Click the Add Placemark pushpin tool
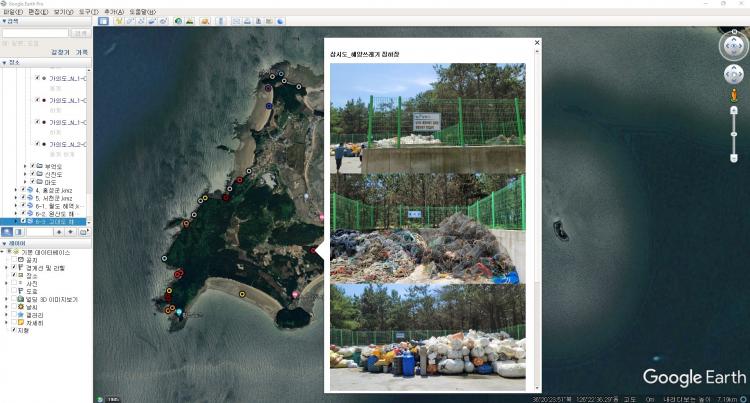750x403 pixels. (119, 21)
